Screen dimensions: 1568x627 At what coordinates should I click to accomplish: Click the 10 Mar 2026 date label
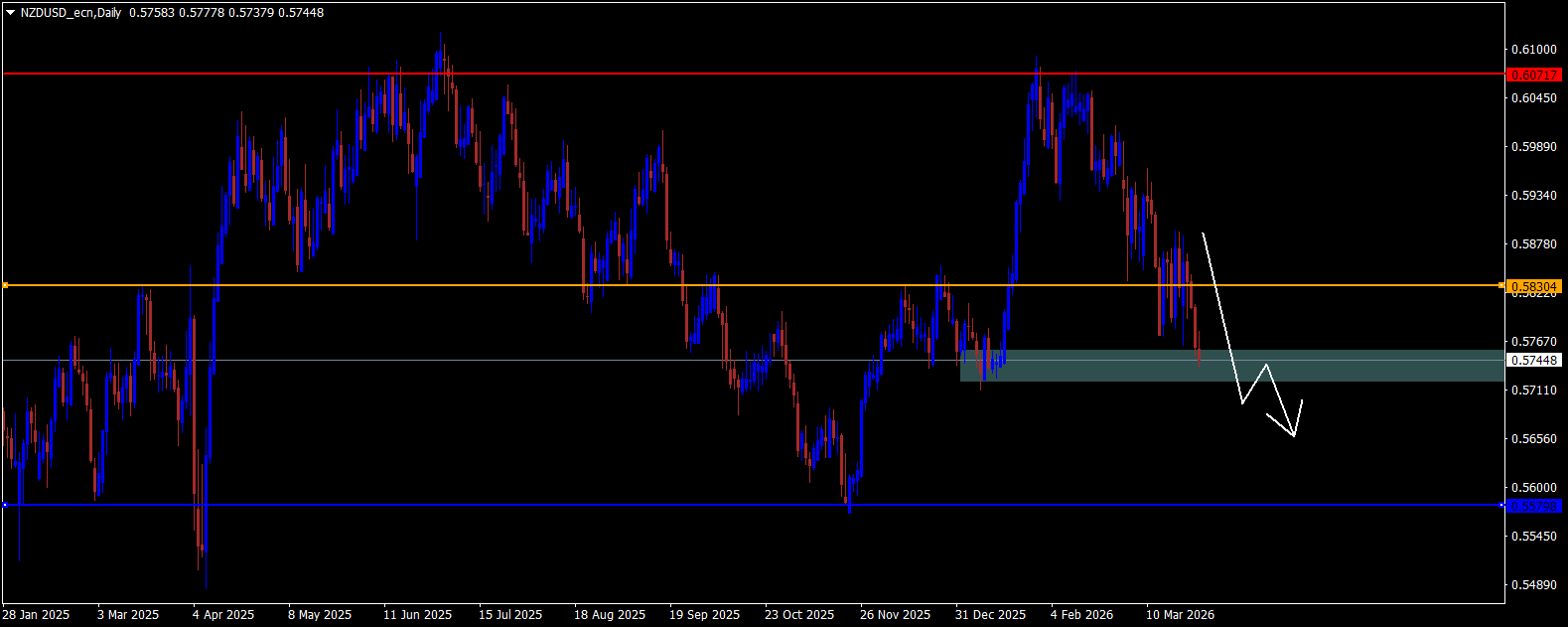(1181, 615)
